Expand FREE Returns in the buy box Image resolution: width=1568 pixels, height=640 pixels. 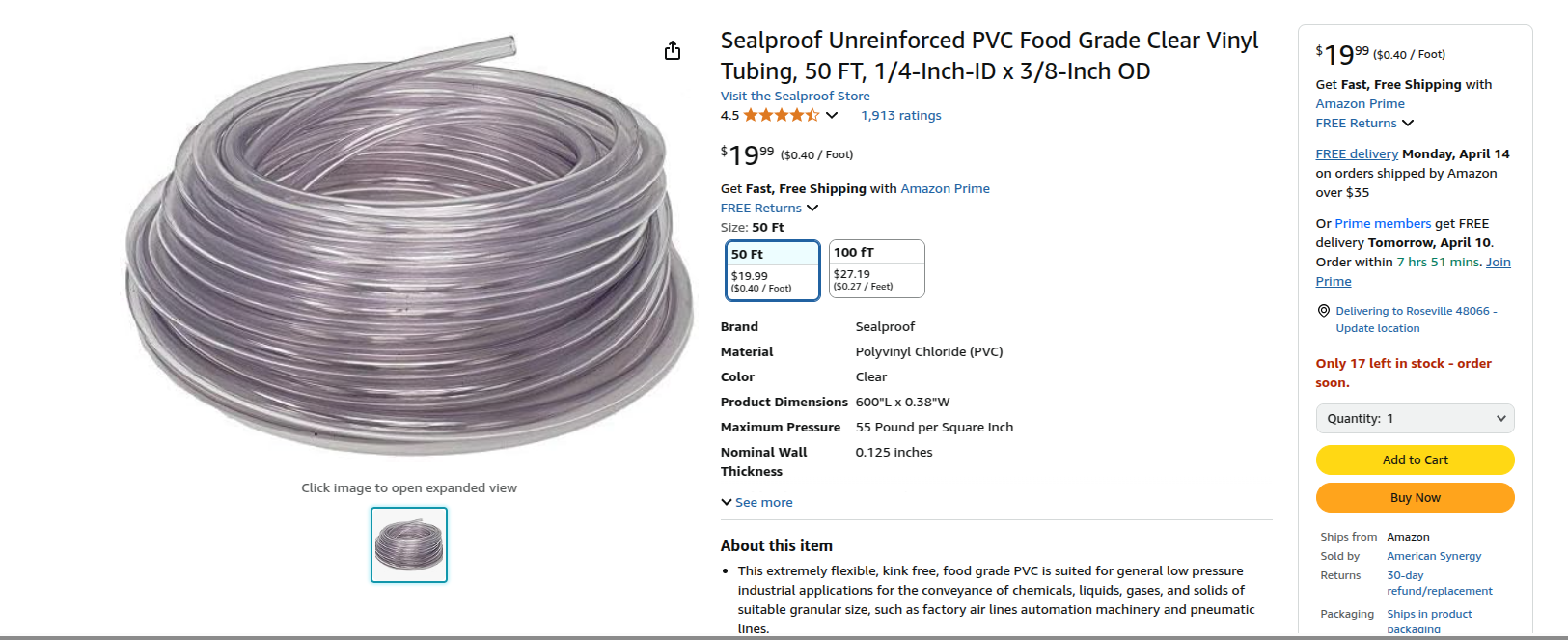[1364, 123]
